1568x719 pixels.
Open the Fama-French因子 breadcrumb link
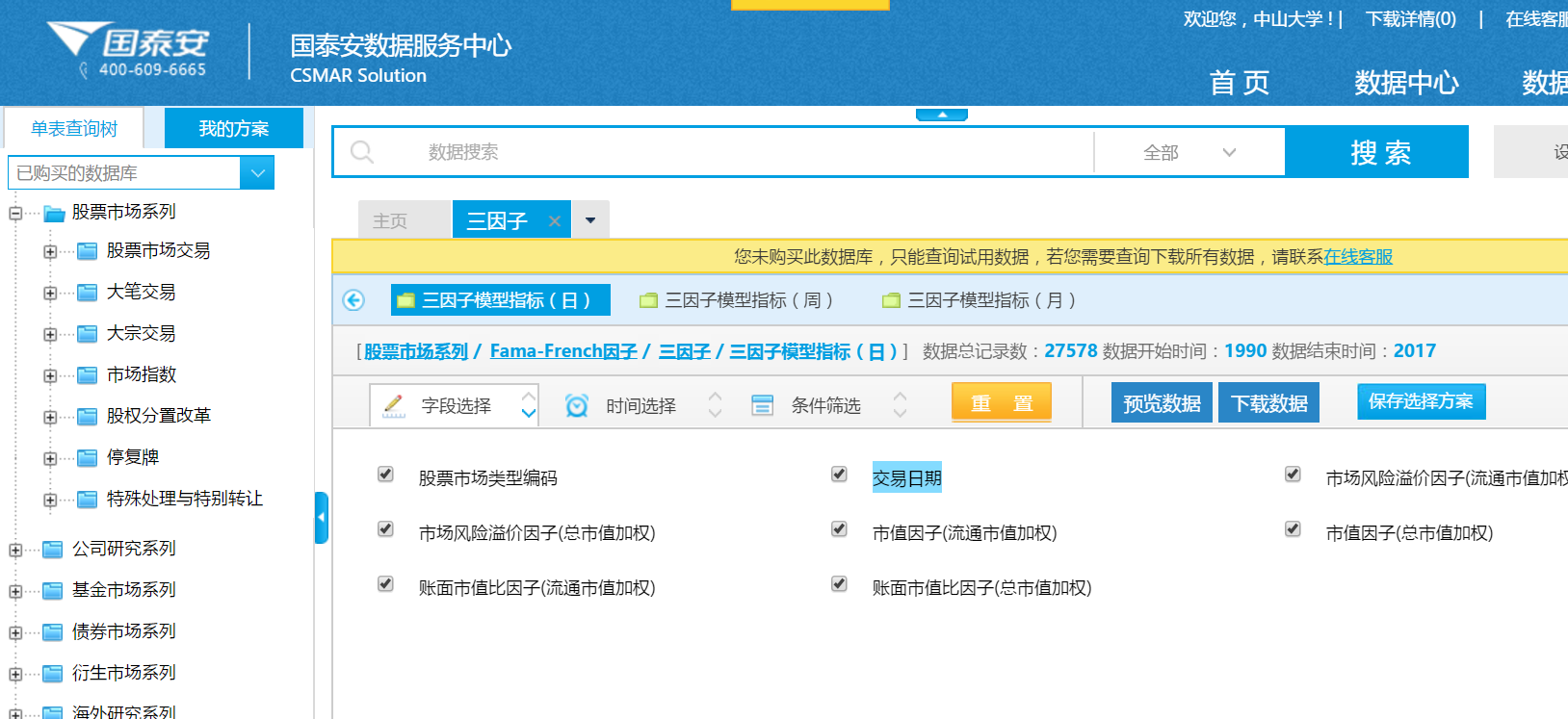(563, 351)
